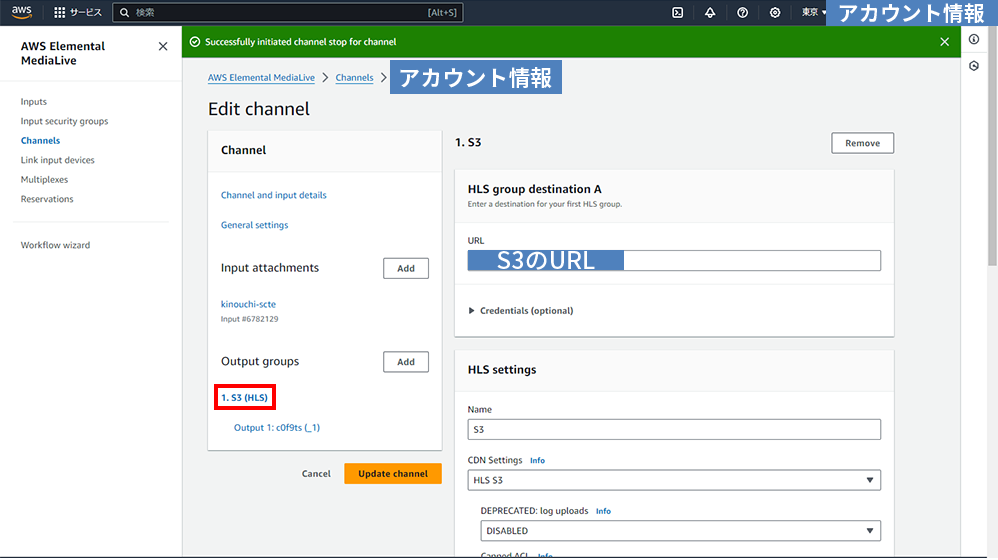
Task: Edit the HLS settings Name field
Action: pyautogui.click(x=674, y=430)
